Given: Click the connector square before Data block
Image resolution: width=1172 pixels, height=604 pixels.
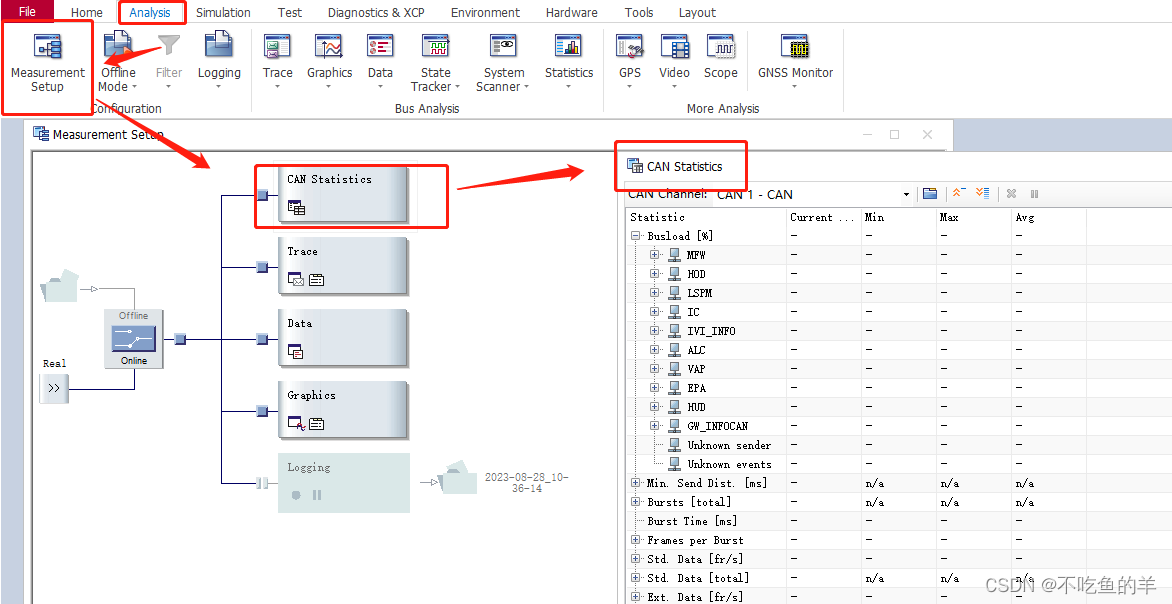Looking at the screenshot, I should point(262,339).
